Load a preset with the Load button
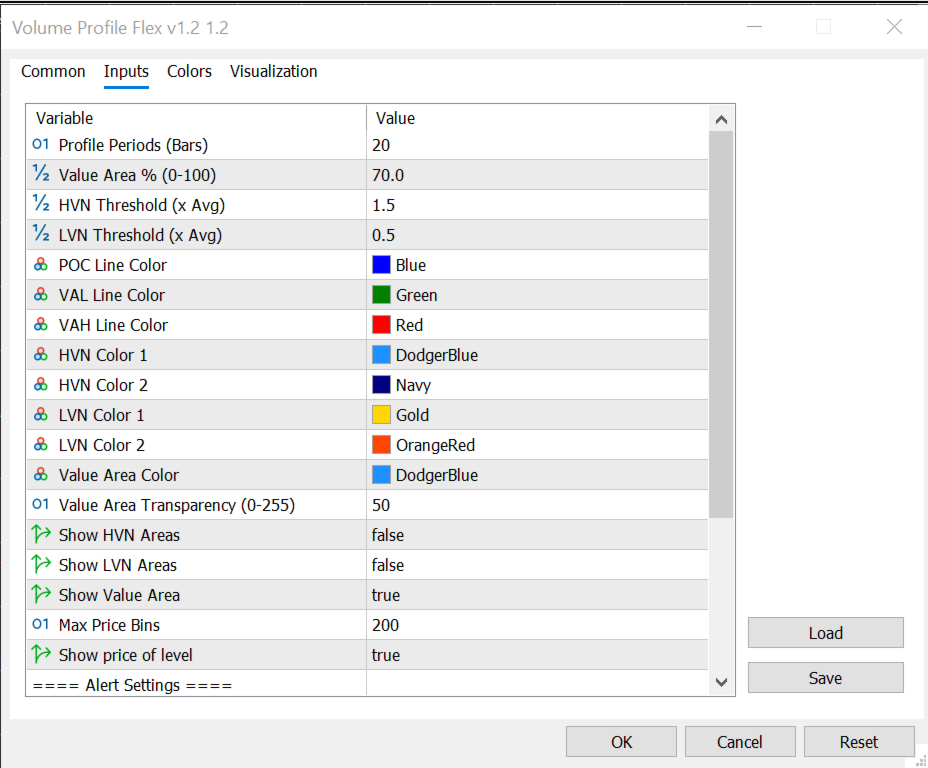The image size is (928, 768). [826, 633]
